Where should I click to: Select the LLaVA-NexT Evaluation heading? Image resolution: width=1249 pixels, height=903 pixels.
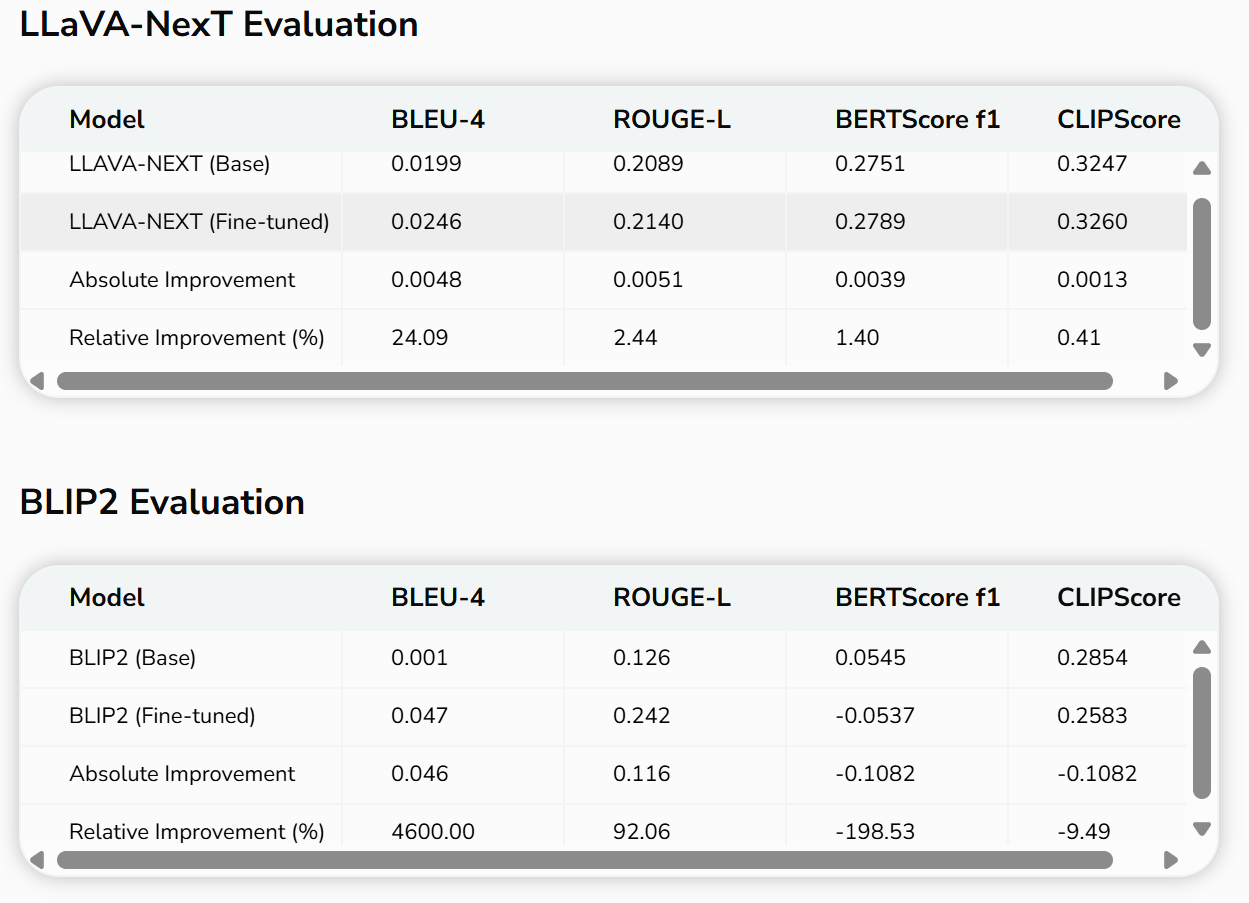click(219, 24)
